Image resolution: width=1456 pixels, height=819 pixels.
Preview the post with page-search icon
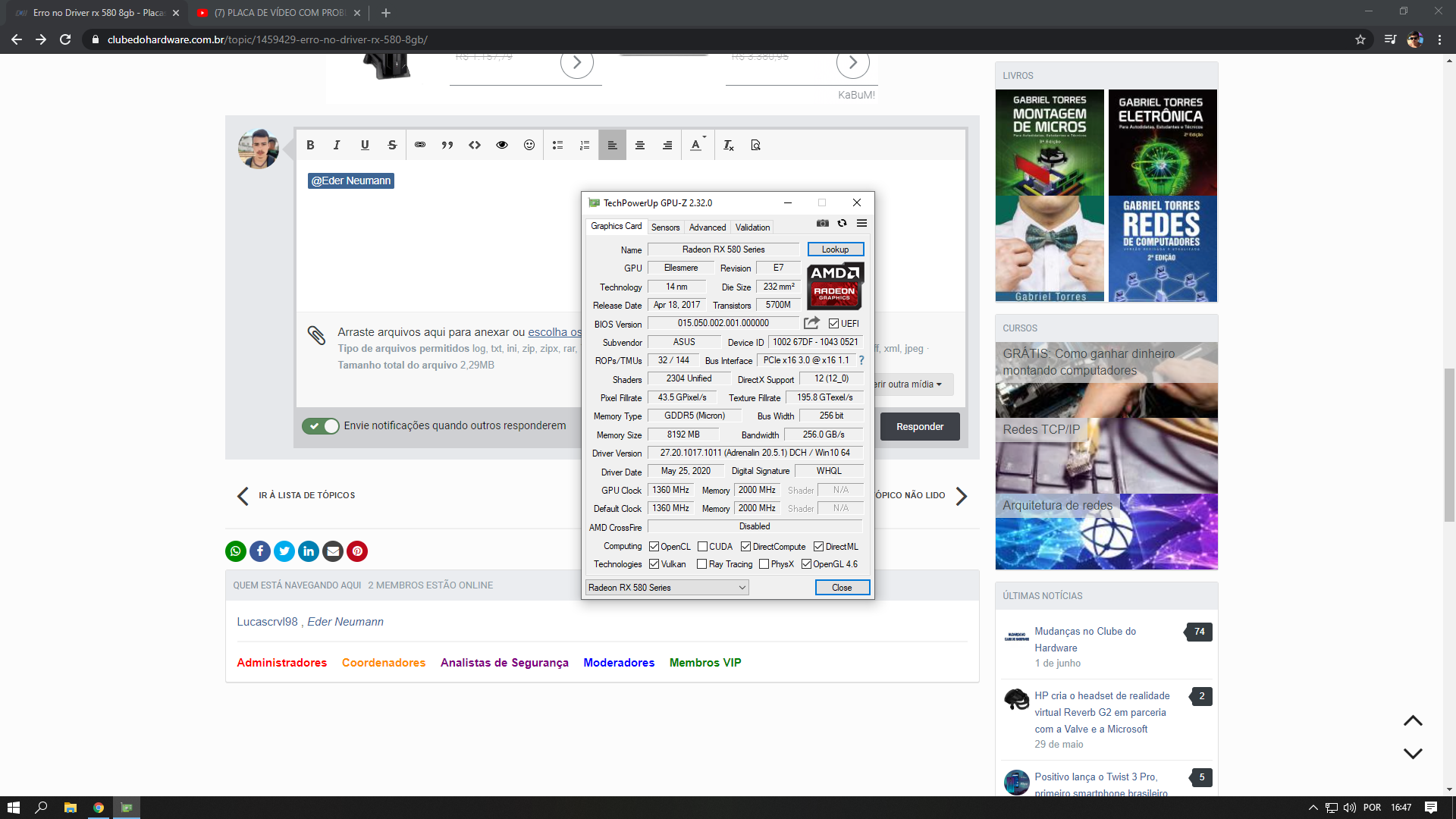pyautogui.click(x=755, y=145)
